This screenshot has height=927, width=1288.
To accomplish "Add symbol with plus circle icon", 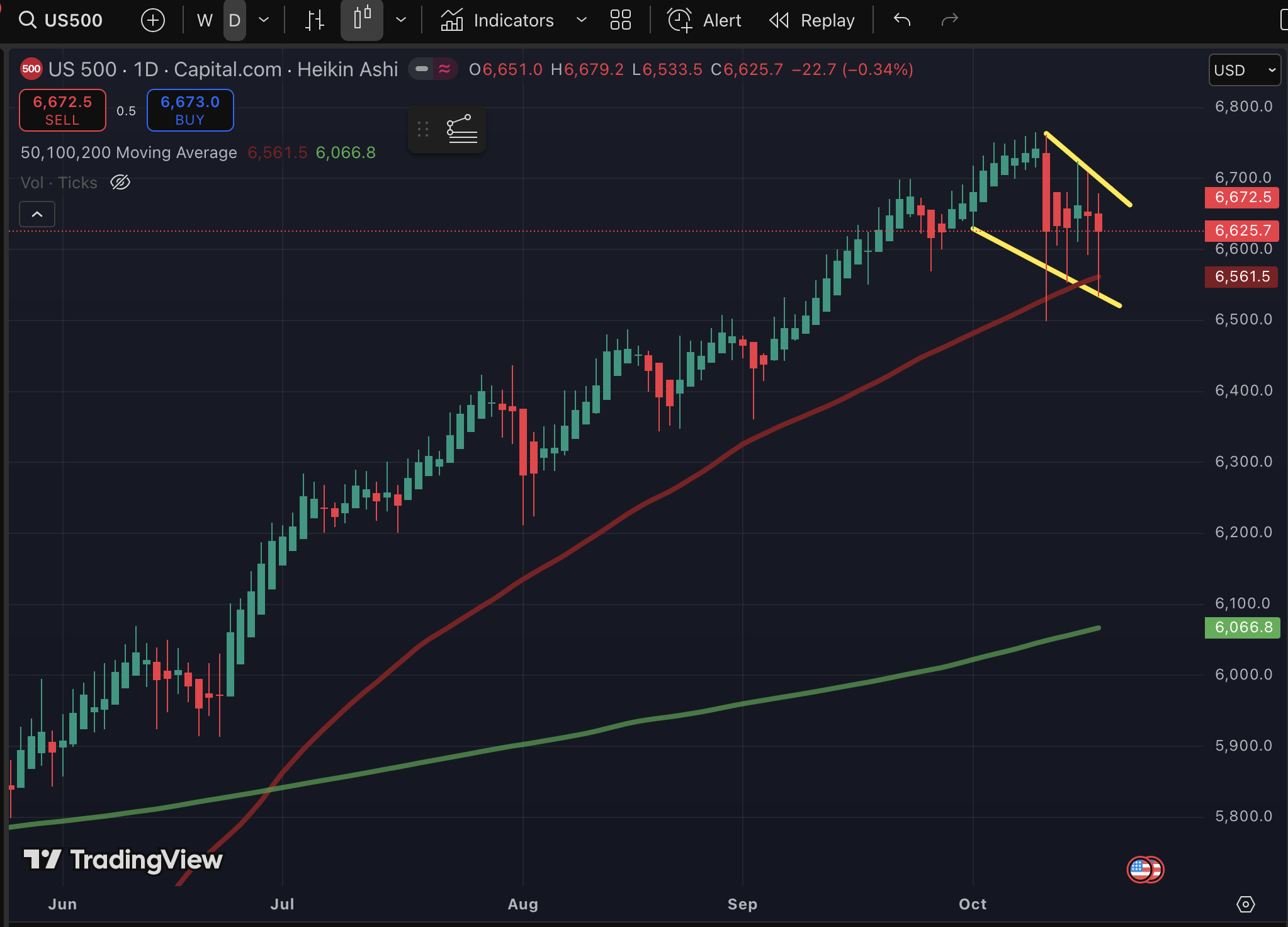I will pos(153,20).
